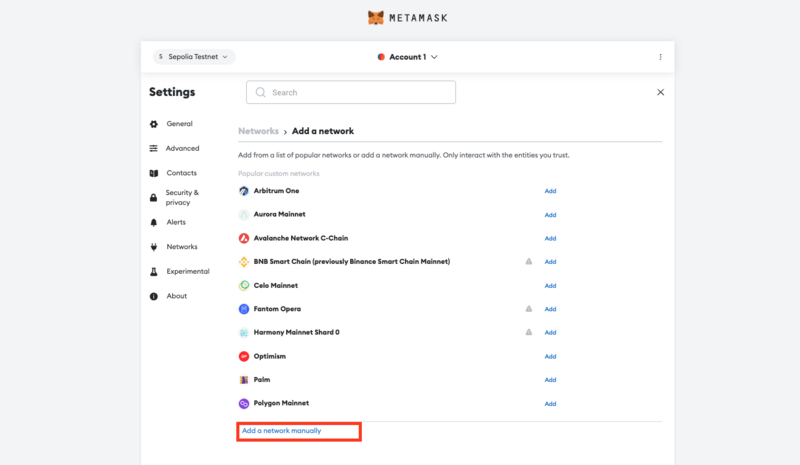
Task: Click the Palm logo icon
Action: tap(244, 380)
